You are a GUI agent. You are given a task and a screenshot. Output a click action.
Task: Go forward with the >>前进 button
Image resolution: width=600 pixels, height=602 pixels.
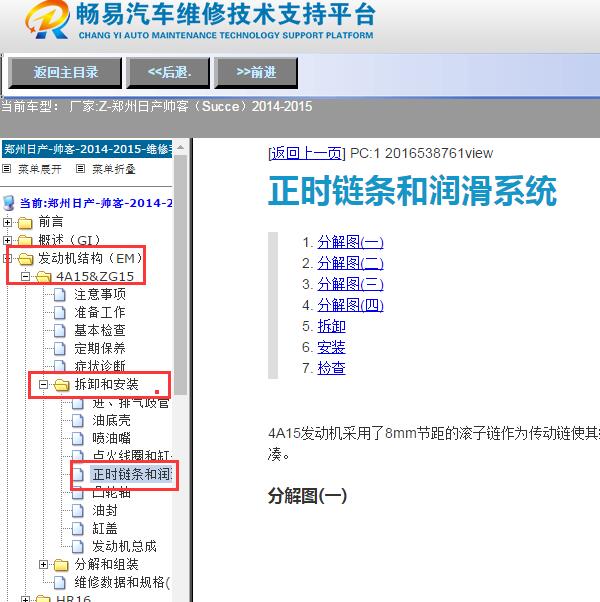coord(256,73)
